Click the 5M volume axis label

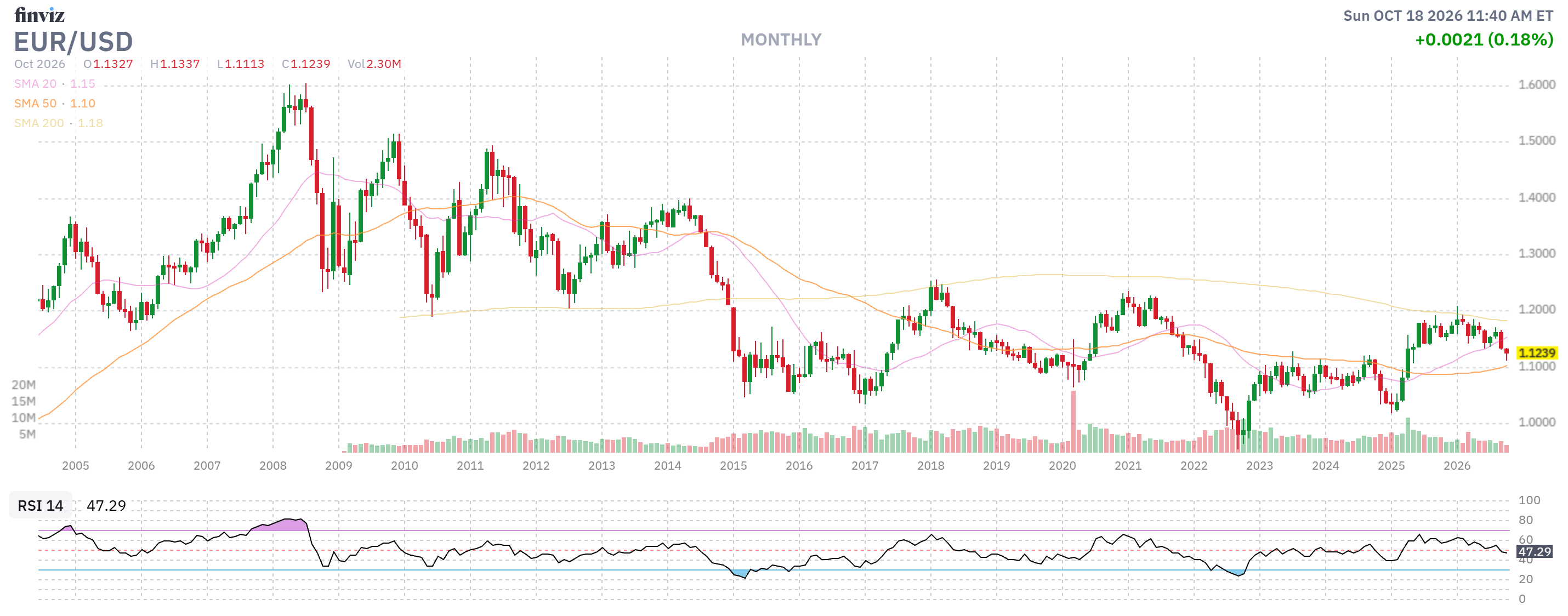27,434
